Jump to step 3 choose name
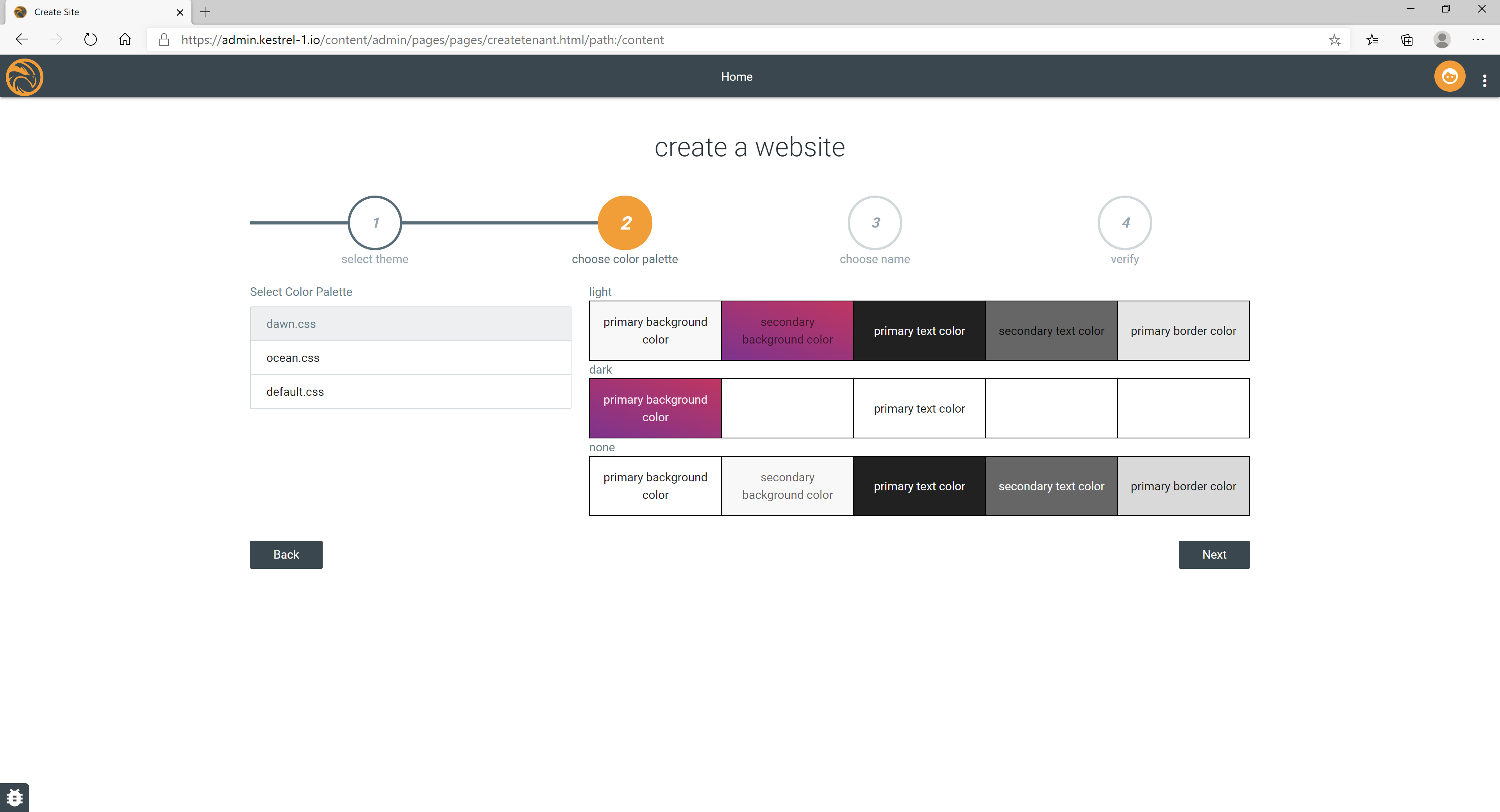The width and height of the screenshot is (1500, 812). coord(875,223)
